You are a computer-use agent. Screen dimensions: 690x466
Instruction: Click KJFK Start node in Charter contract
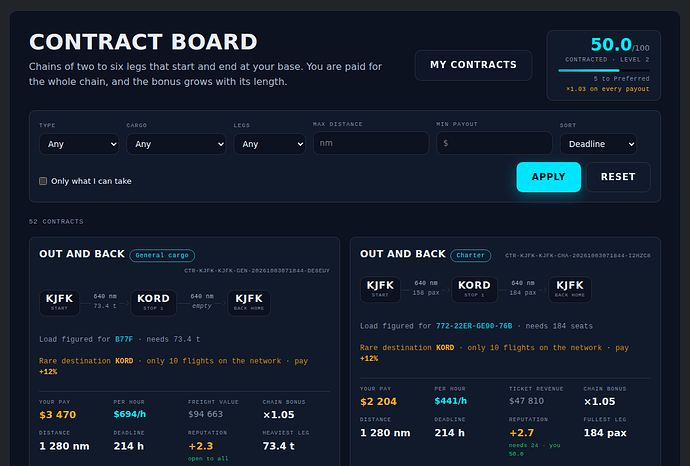380,289
